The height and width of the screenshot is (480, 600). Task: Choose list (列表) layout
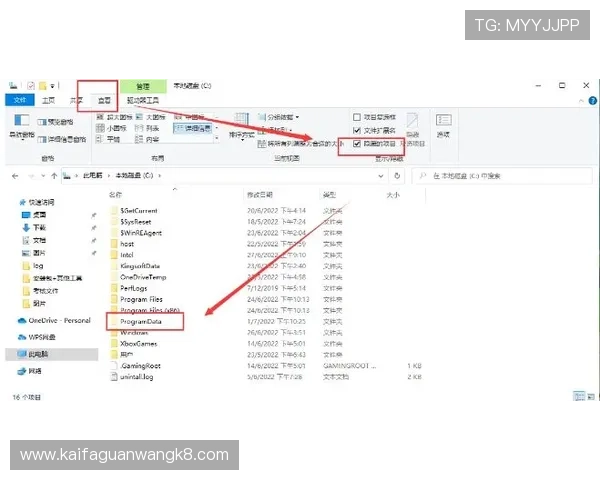point(147,128)
